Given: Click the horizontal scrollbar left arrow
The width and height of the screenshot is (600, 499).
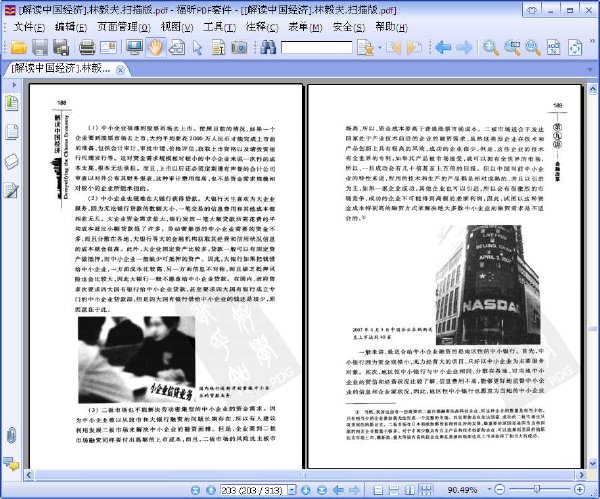Looking at the screenshot, I should tap(28, 475).
